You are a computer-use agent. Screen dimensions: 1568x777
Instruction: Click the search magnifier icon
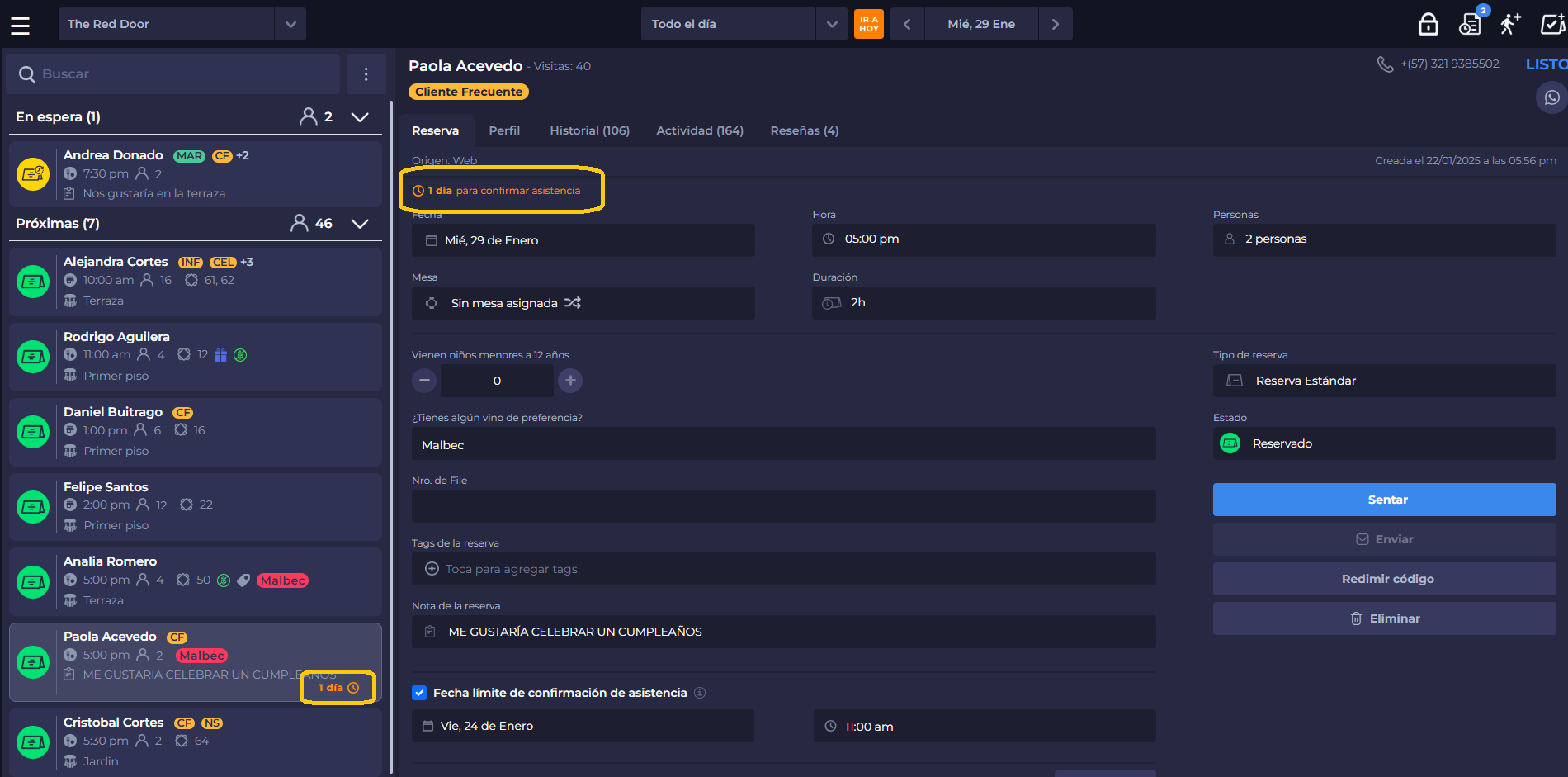[x=27, y=74]
